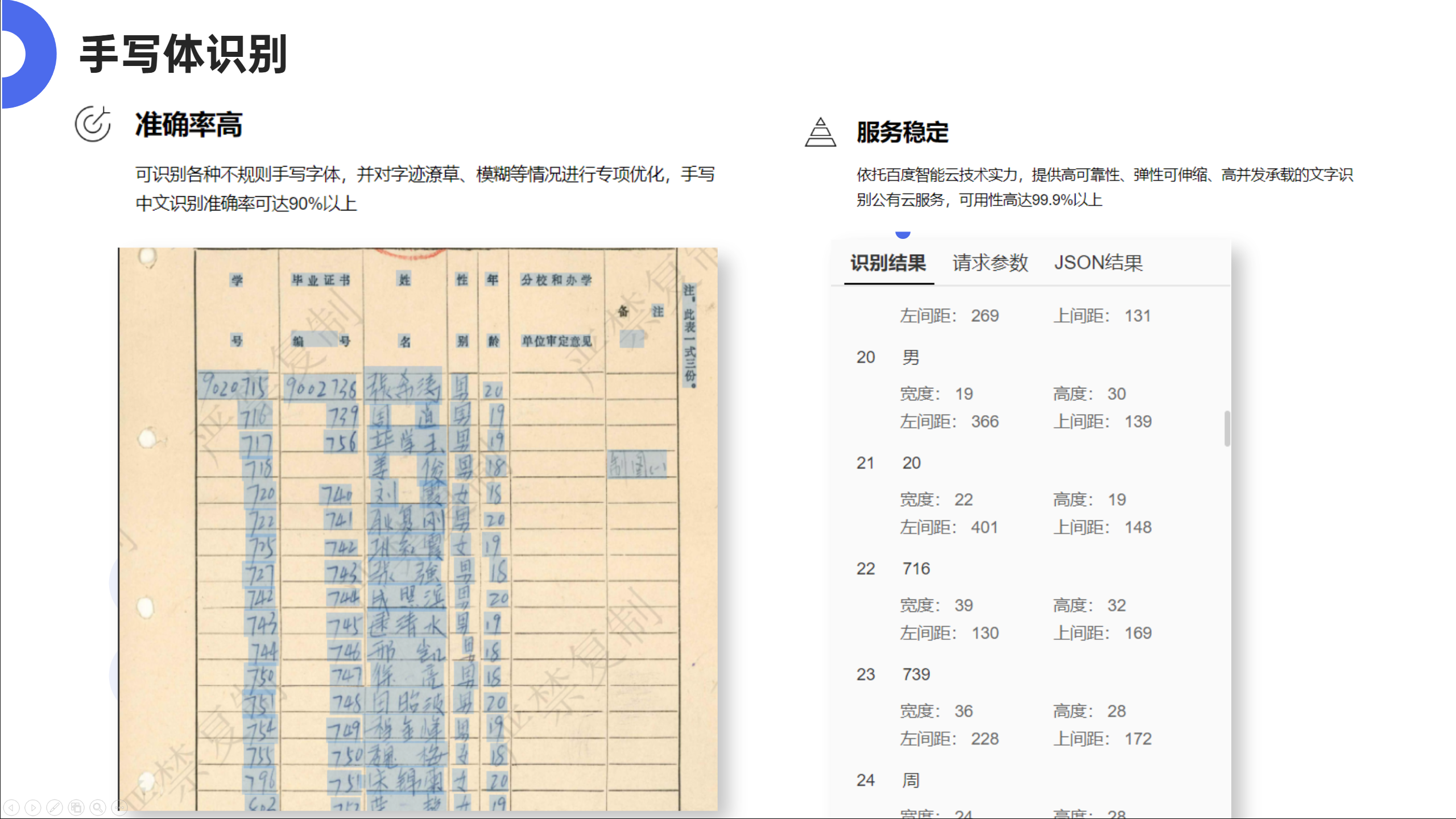Screen dimensions: 1456x819
Task: Click result row 20 text 男
Action: 911,357
